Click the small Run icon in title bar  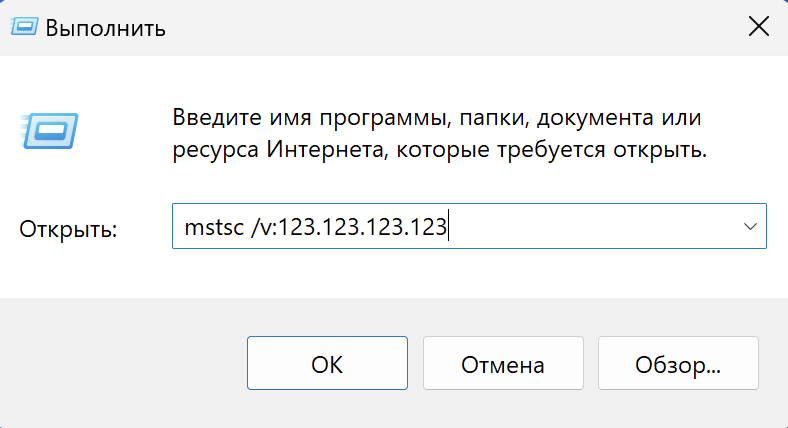tap(24, 27)
